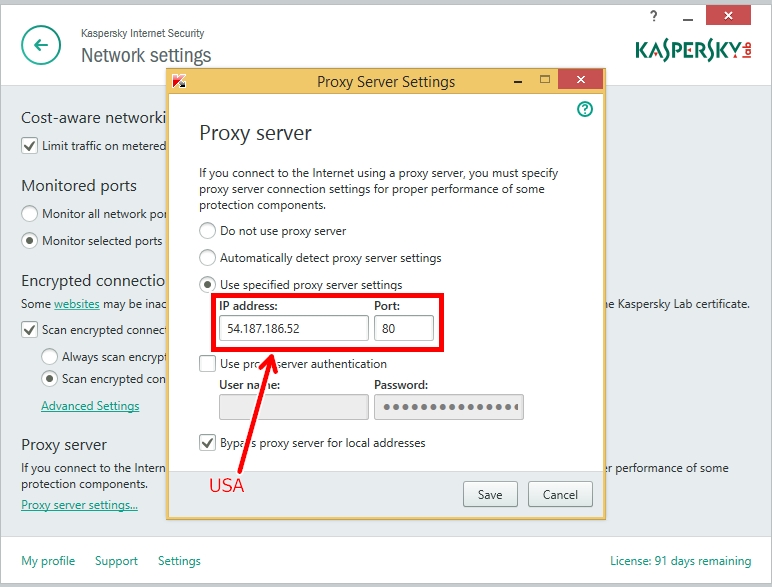Viewport: 772px width, 587px height.
Task: Select Always scan encrypted connections option
Action: [x=49, y=357]
